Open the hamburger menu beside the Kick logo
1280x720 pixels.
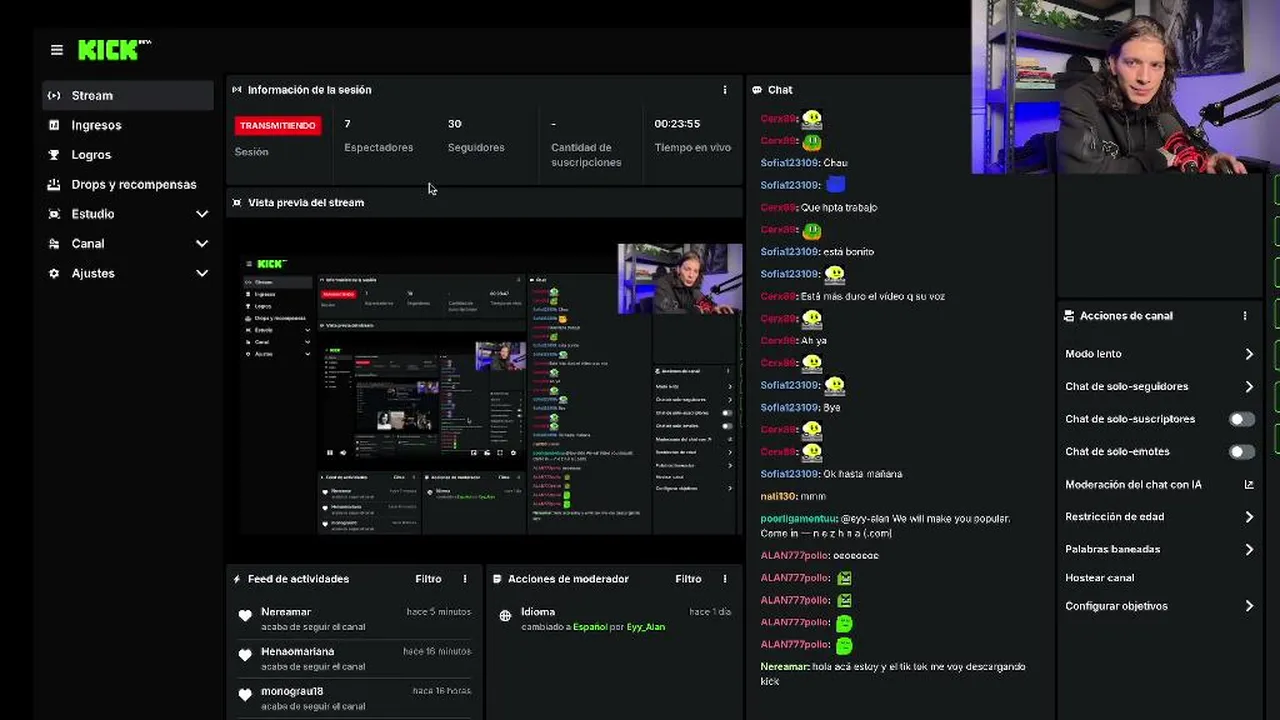pyautogui.click(x=56, y=50)
